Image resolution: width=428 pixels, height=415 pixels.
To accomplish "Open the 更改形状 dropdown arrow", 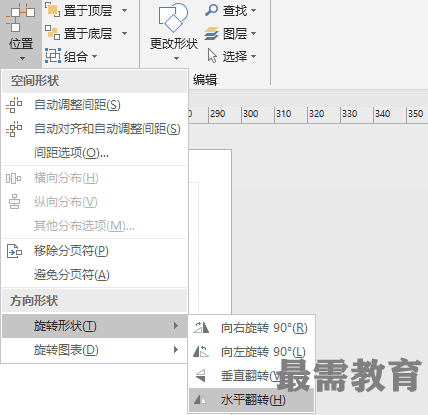I will pos(176,58).
